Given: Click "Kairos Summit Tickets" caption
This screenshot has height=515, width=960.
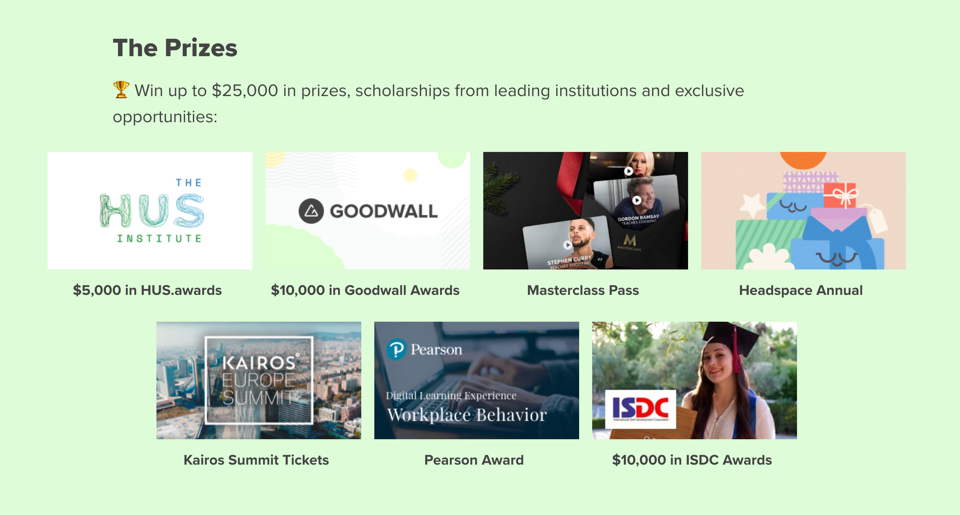Looking at the screenshot, I should pyautogui.click(x=257, y=460).
